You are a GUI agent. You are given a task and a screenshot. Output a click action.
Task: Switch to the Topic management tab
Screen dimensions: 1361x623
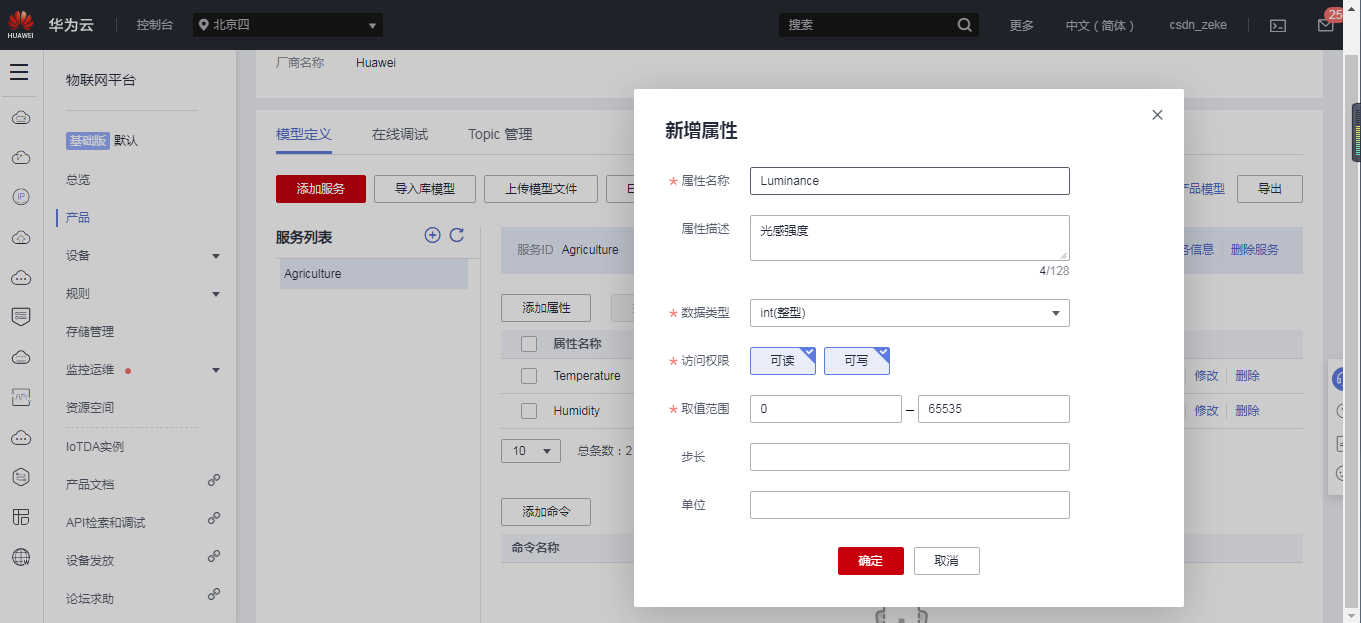[x=500, y=134]
